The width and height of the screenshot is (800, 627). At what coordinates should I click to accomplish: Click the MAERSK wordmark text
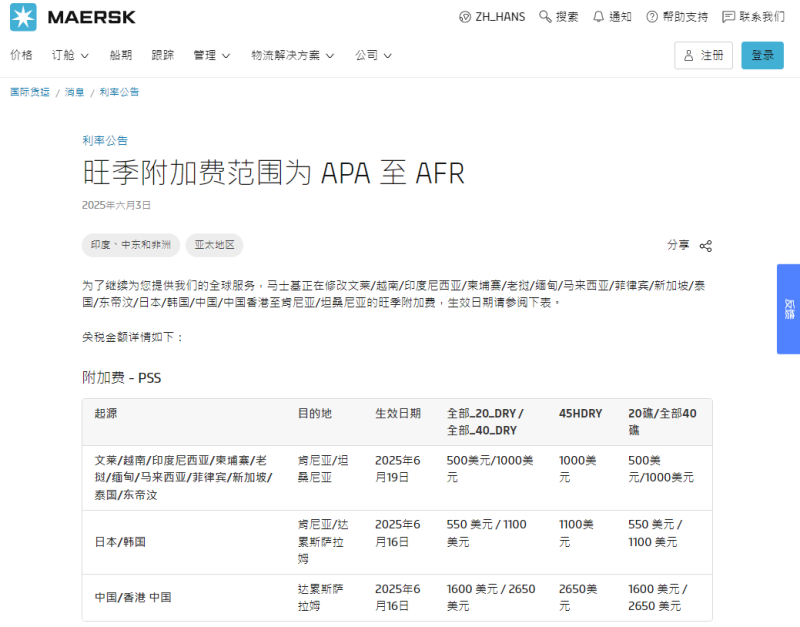coord(92,17)
